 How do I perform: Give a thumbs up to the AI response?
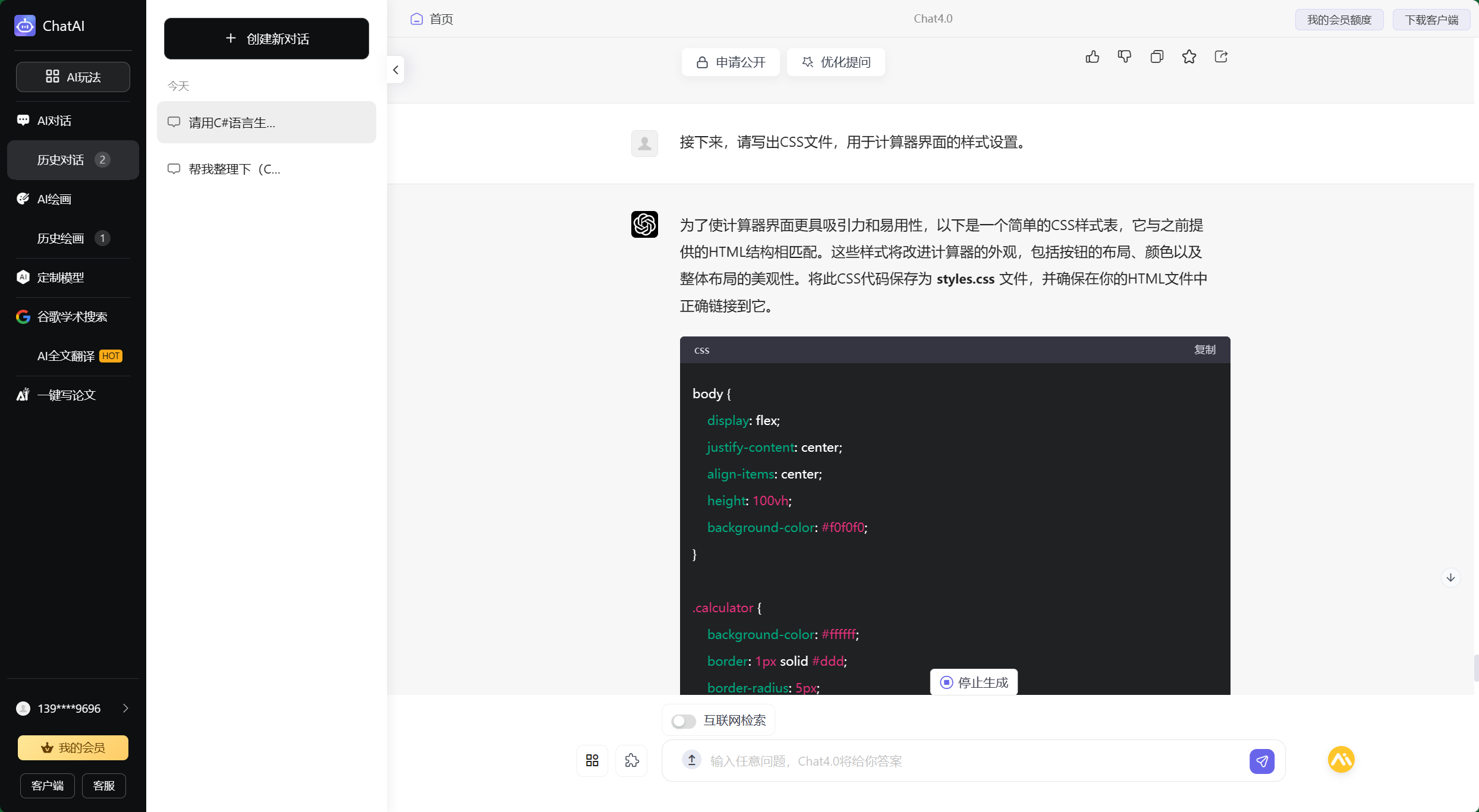pyautogui.click(x=1093, y=56)
